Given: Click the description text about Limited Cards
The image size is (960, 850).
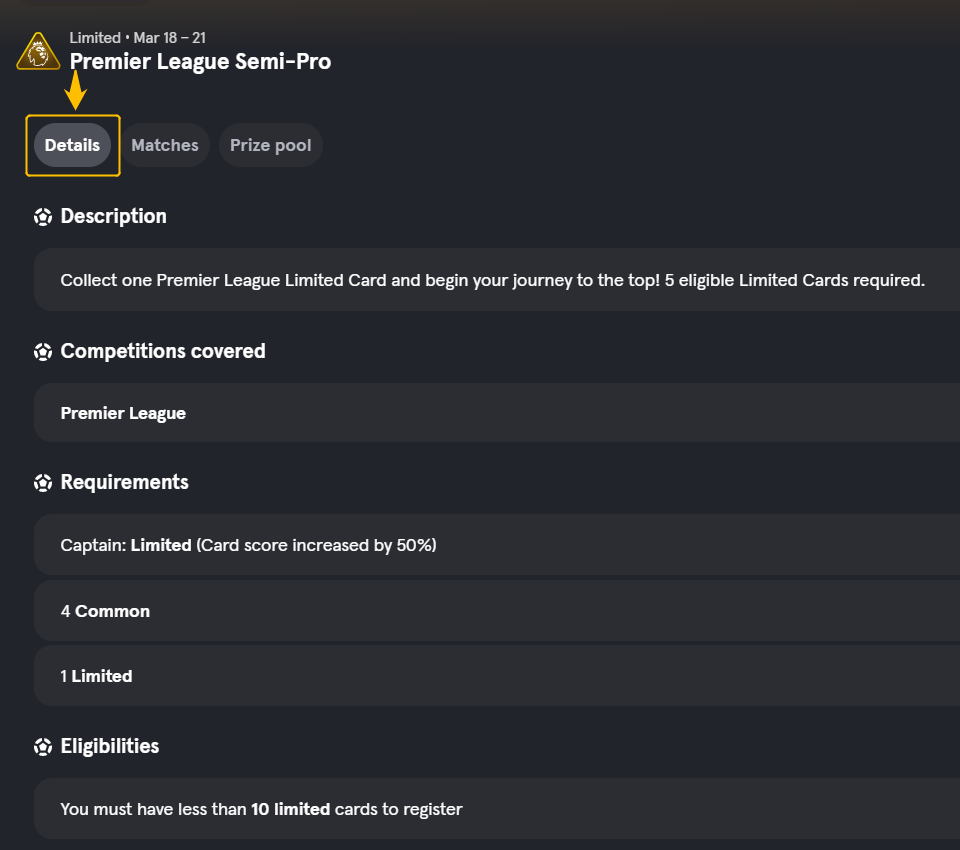Looking at the screenshot, I should point(492,280).
